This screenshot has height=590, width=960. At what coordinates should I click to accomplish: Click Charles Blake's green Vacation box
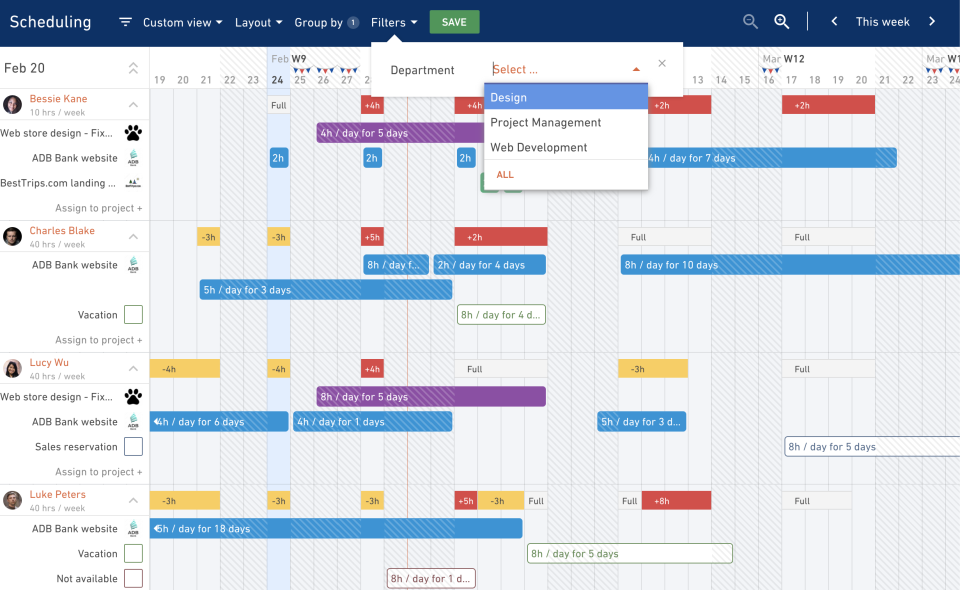coord(133,315)
